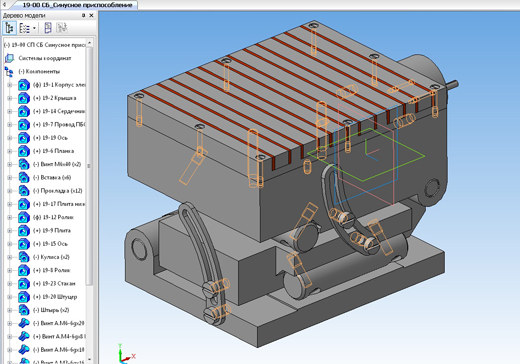Select the model tree structure view icon

coord(9,28)
